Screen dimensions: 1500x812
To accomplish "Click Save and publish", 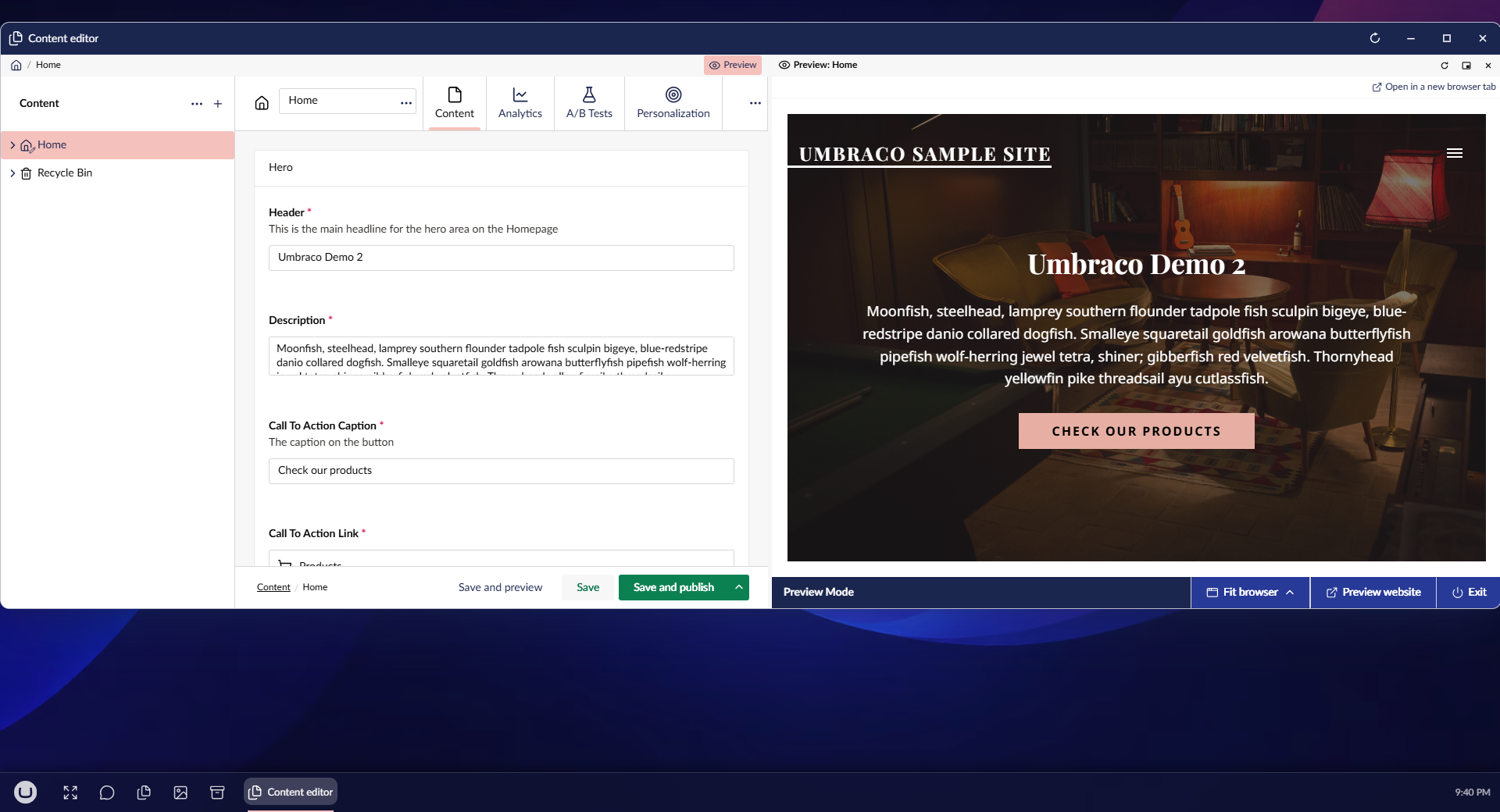I will pos(673,587).
